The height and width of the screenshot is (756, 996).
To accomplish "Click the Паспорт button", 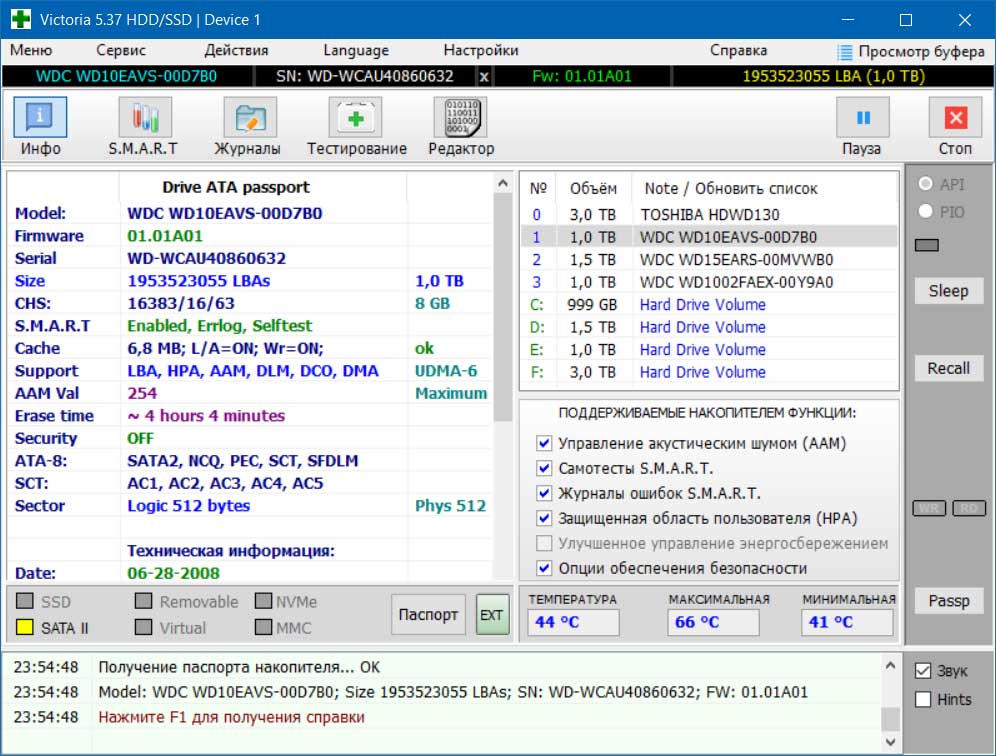I will point(428,614).
